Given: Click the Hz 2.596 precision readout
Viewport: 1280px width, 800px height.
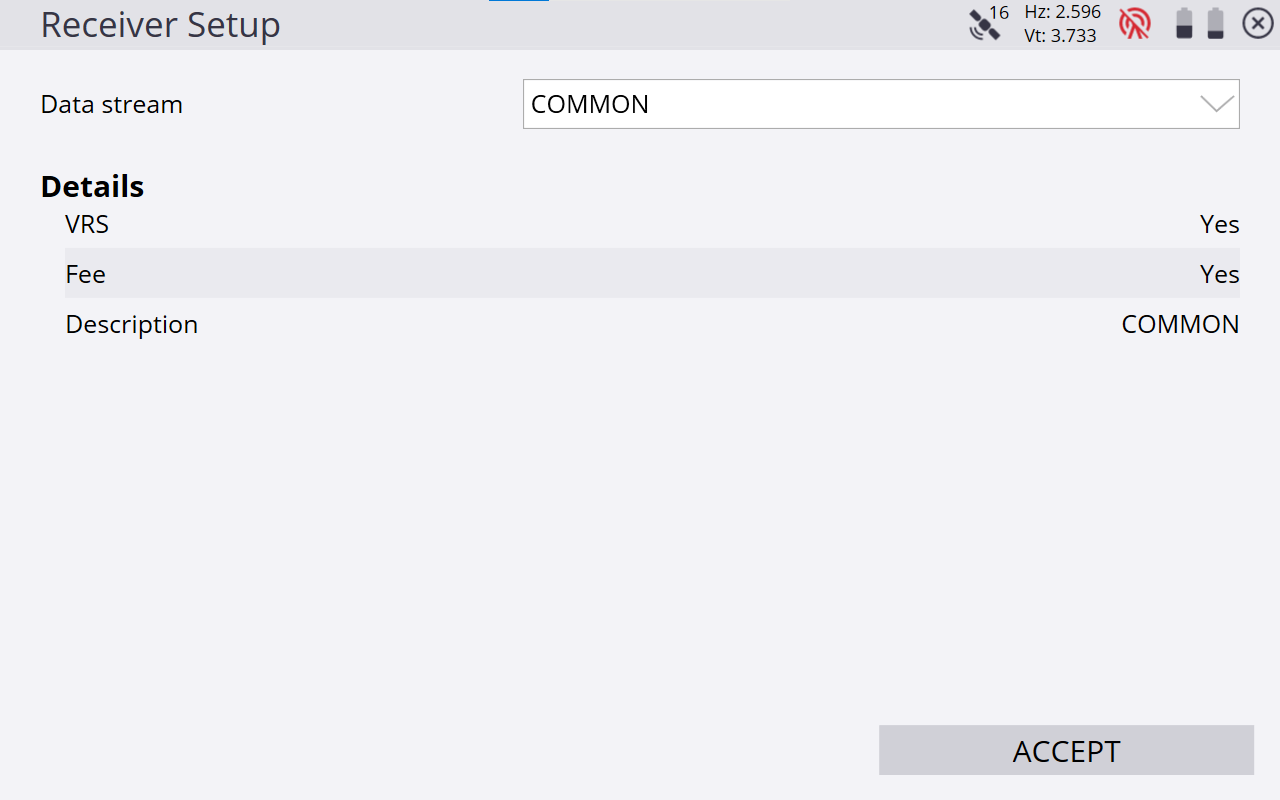Looking at the screenshot, I should click(1062, 12).
